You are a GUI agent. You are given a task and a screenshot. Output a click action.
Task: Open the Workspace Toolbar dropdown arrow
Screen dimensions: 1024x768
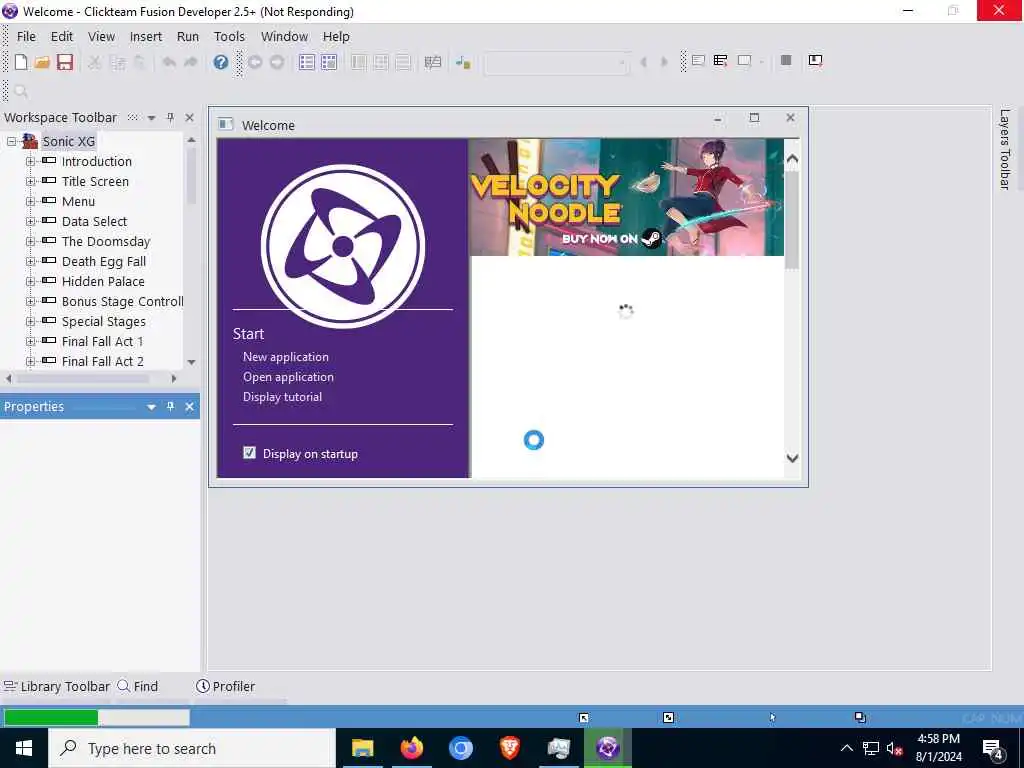click(x=152, y=118)
